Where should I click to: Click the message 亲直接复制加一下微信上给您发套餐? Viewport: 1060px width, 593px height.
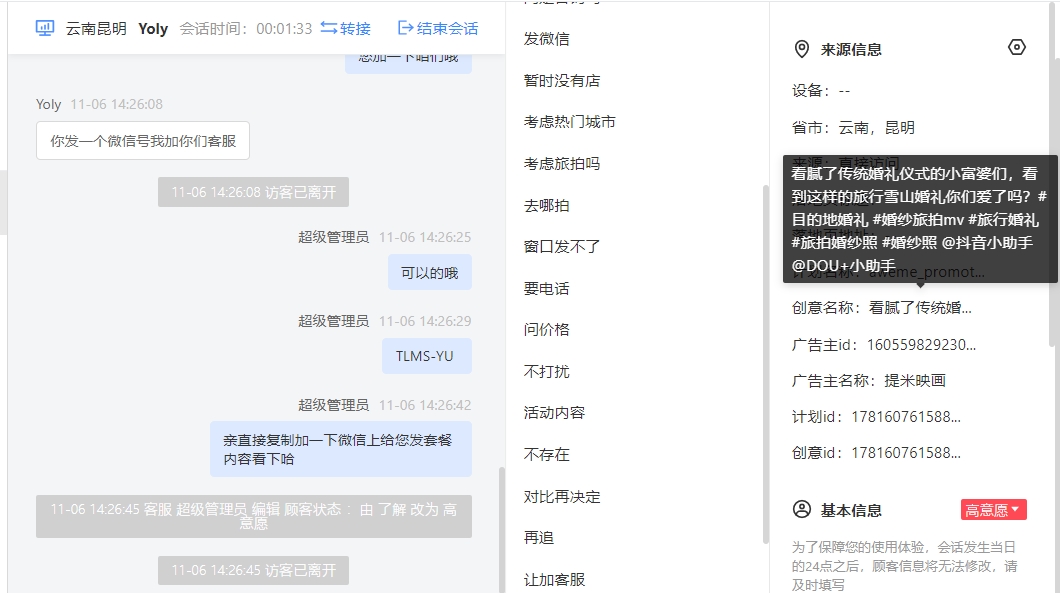tap(341, 449)
